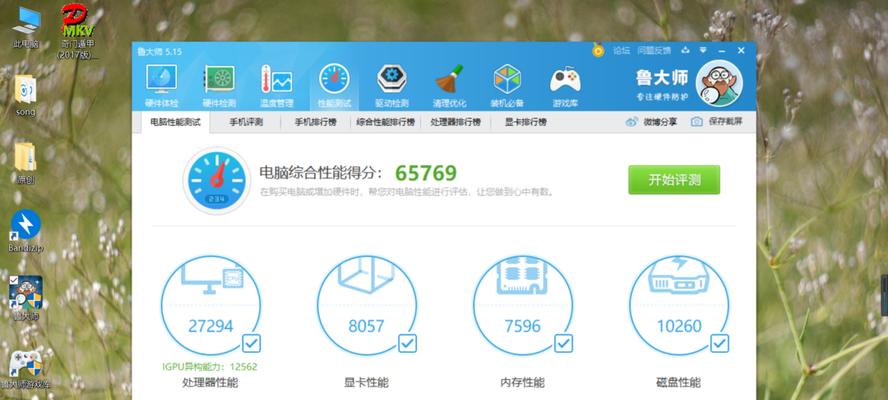Click the large speedometer score icon

pos(217,180)
